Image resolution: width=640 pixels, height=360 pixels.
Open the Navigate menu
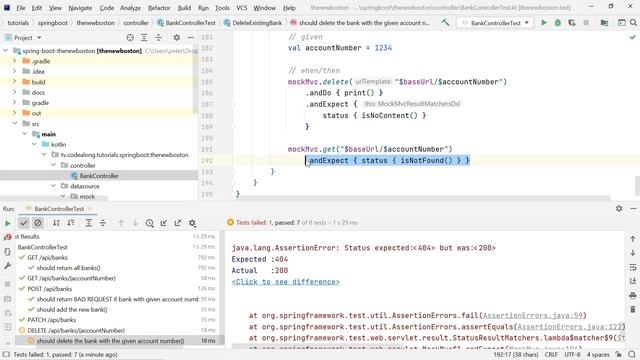80,8
